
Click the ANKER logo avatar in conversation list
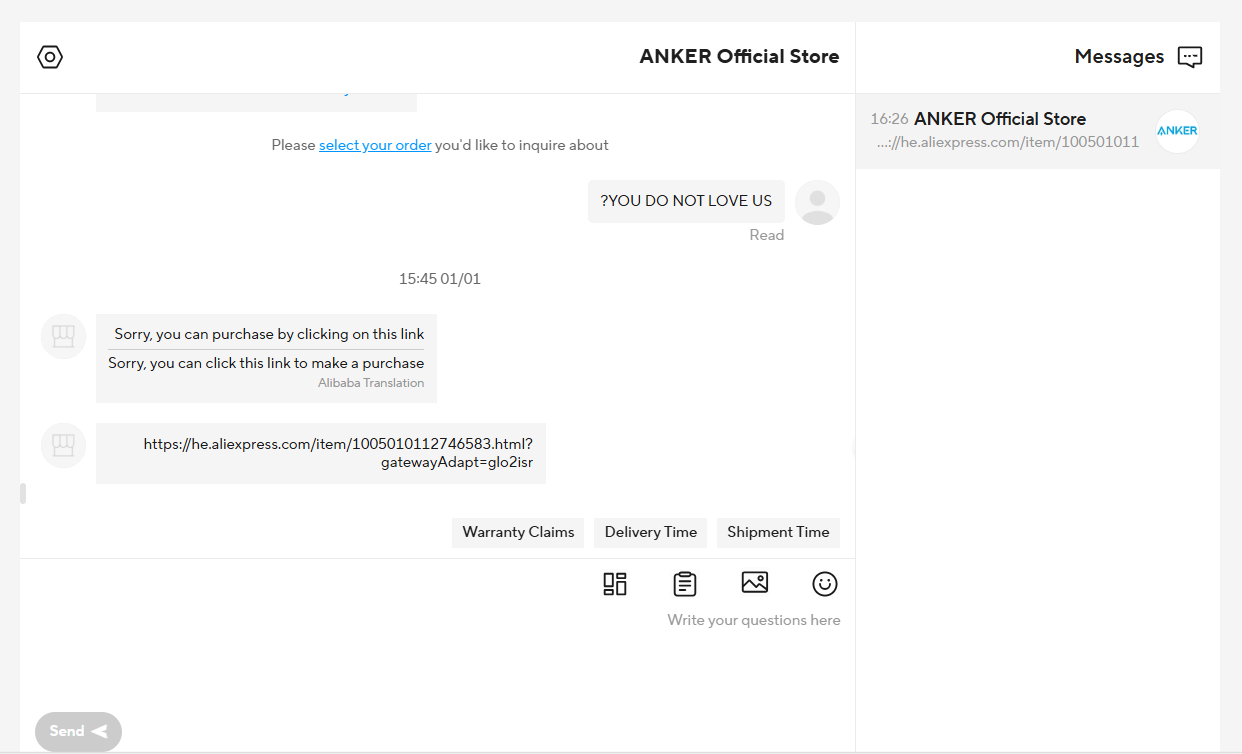click(1177, 131)
